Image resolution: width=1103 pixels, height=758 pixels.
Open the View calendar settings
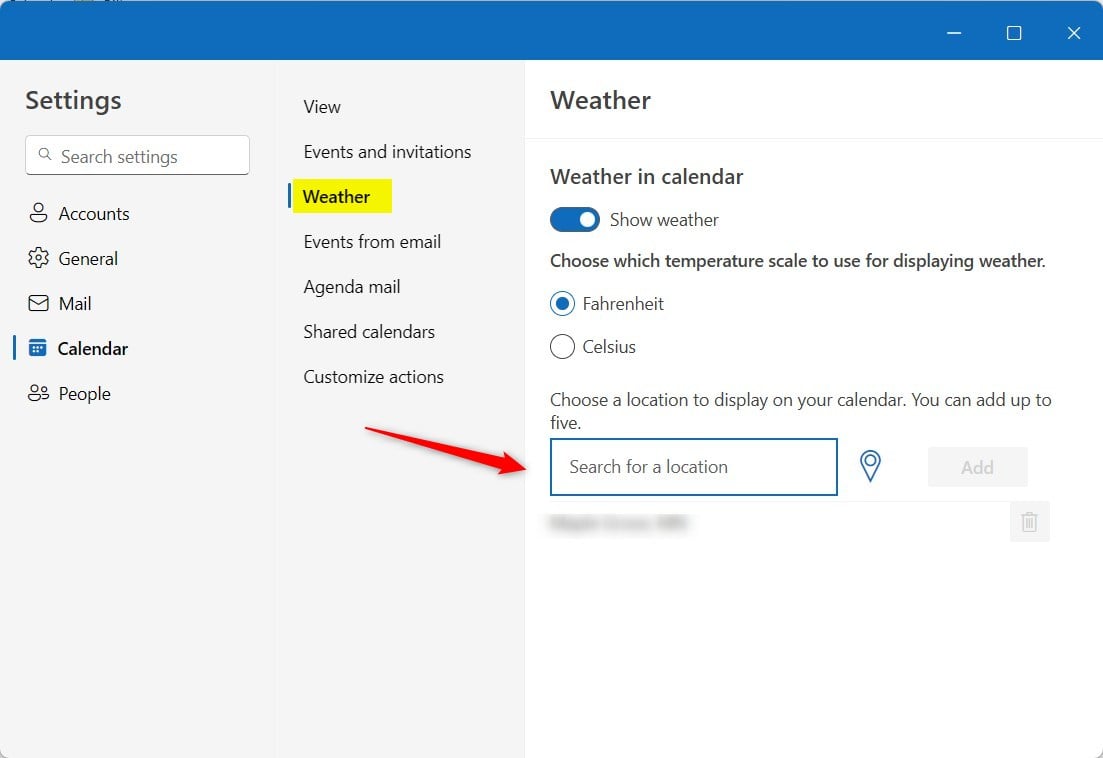tap(322, 107)
